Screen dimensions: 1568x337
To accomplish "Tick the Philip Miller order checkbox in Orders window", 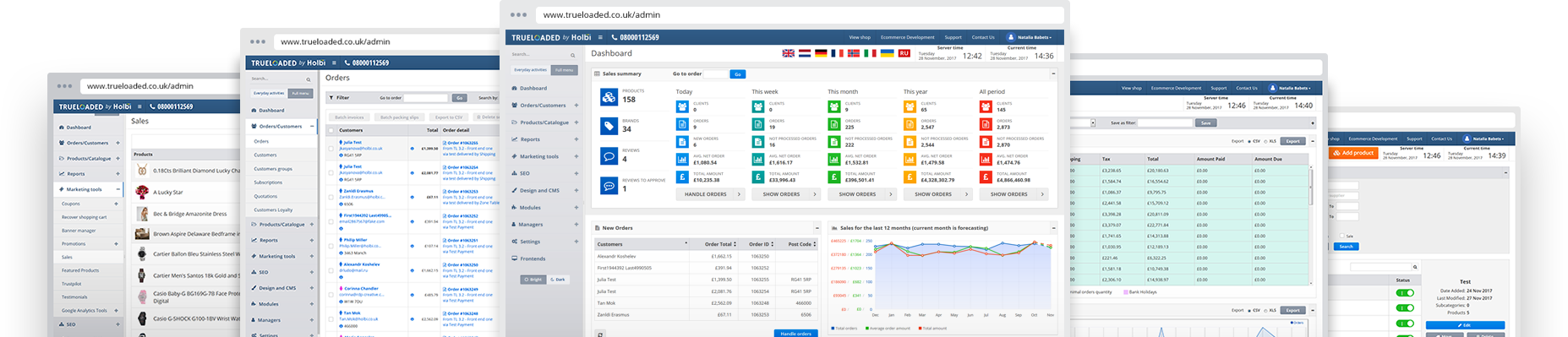I will tap(331, 245).
